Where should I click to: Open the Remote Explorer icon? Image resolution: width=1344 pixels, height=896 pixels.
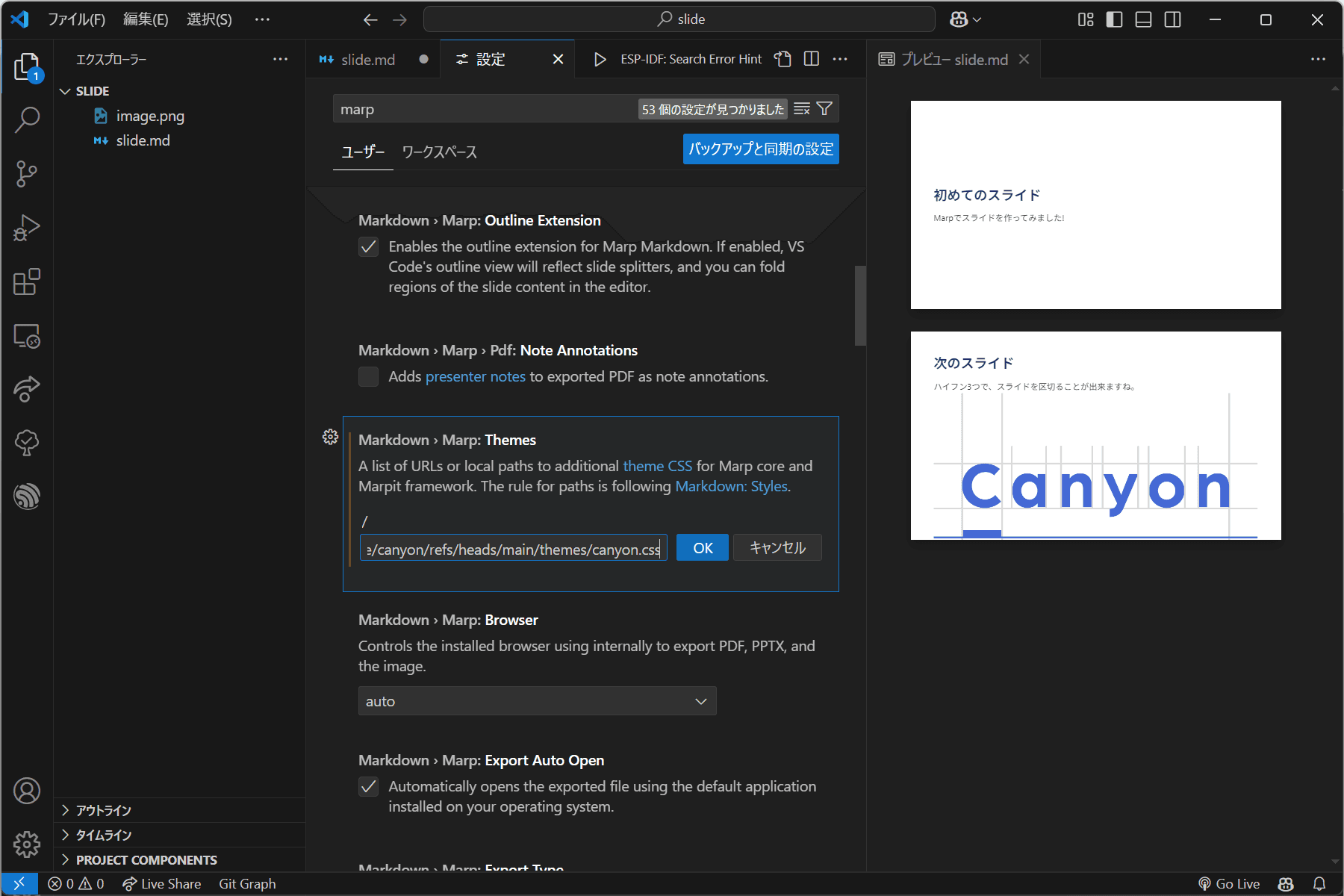click(27, 337)
